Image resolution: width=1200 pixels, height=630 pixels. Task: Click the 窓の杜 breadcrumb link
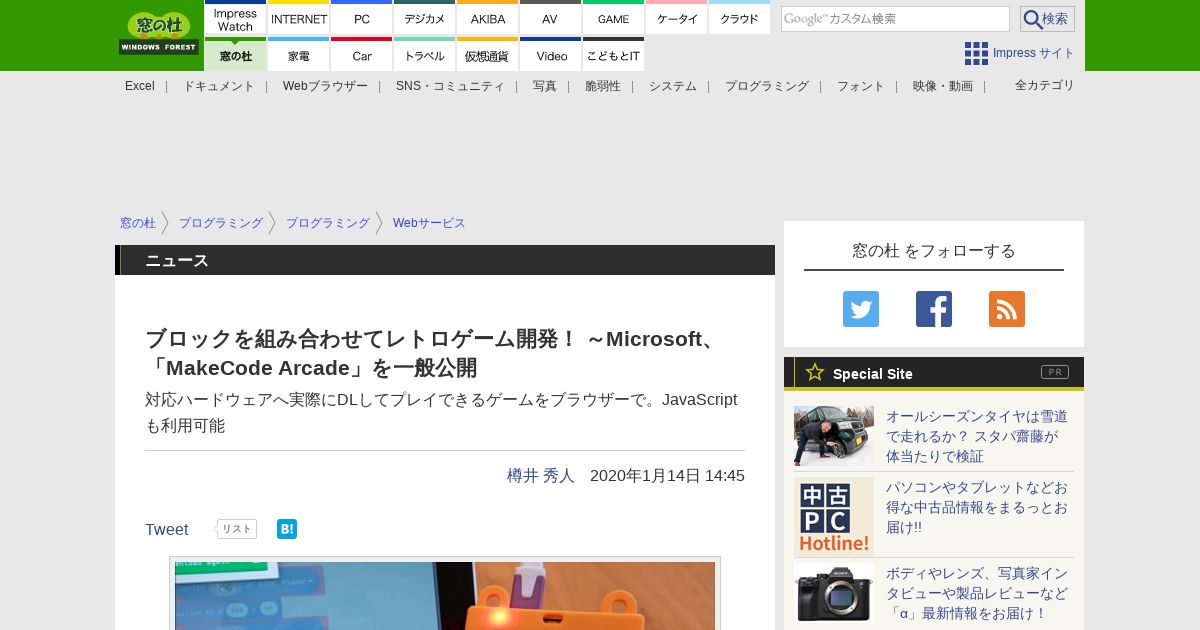138,223
